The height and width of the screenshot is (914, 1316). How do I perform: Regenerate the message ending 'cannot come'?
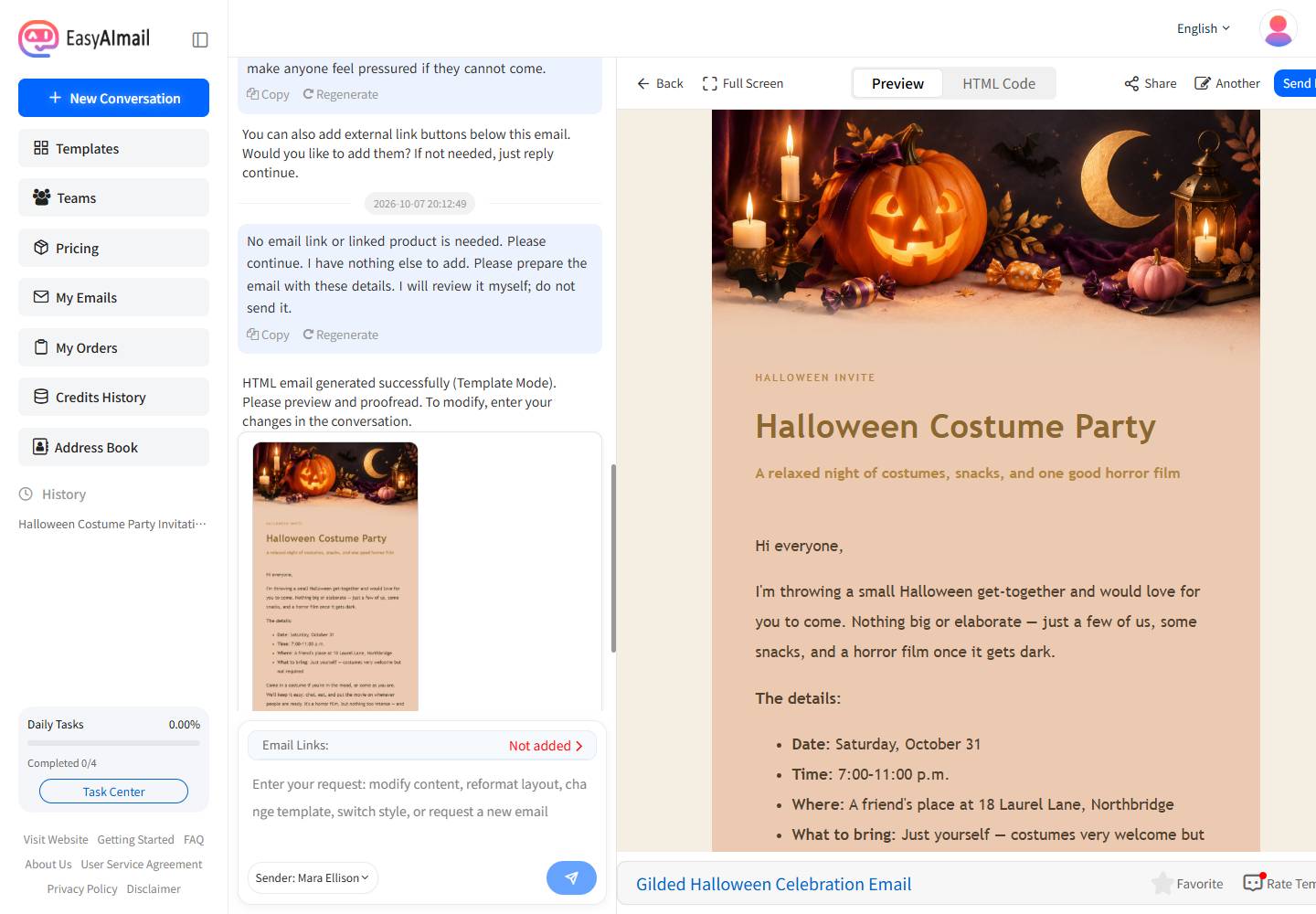[x=340, y=94]
